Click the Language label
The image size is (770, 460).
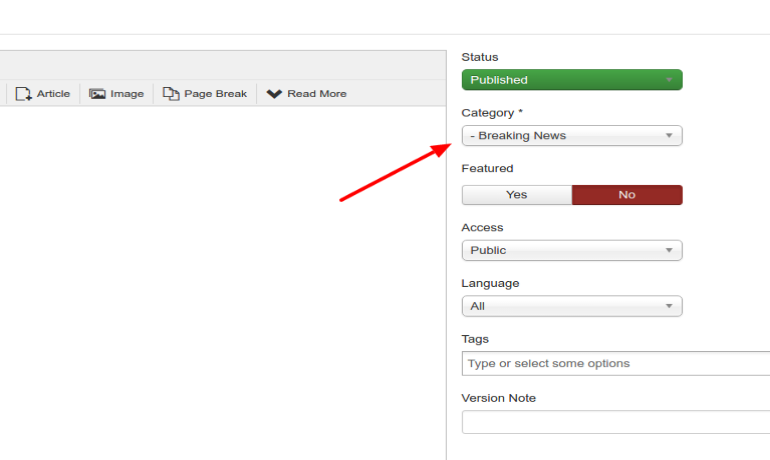point(490,283)
